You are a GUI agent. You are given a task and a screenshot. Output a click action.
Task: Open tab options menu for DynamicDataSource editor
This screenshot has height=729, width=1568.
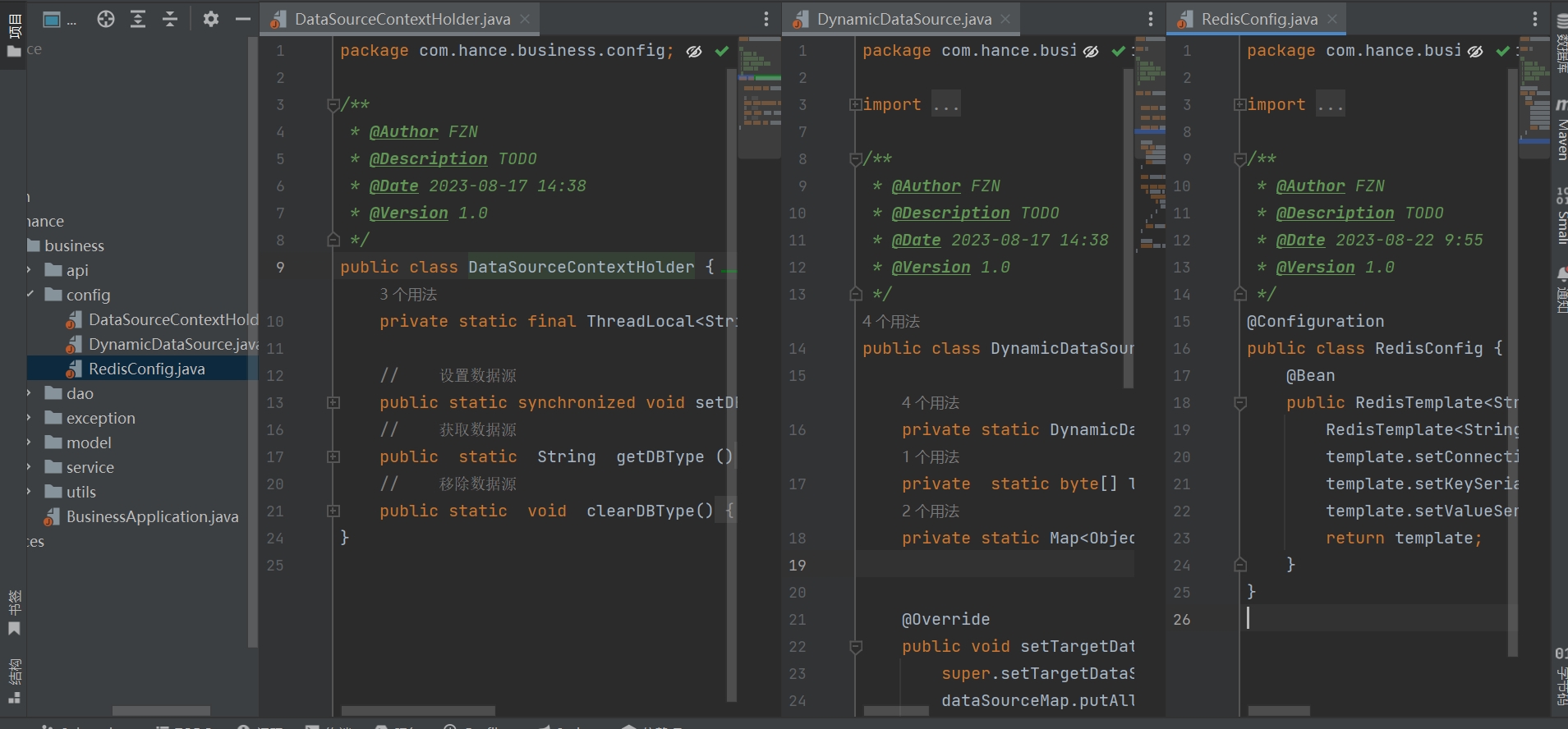coord(1150,19)
